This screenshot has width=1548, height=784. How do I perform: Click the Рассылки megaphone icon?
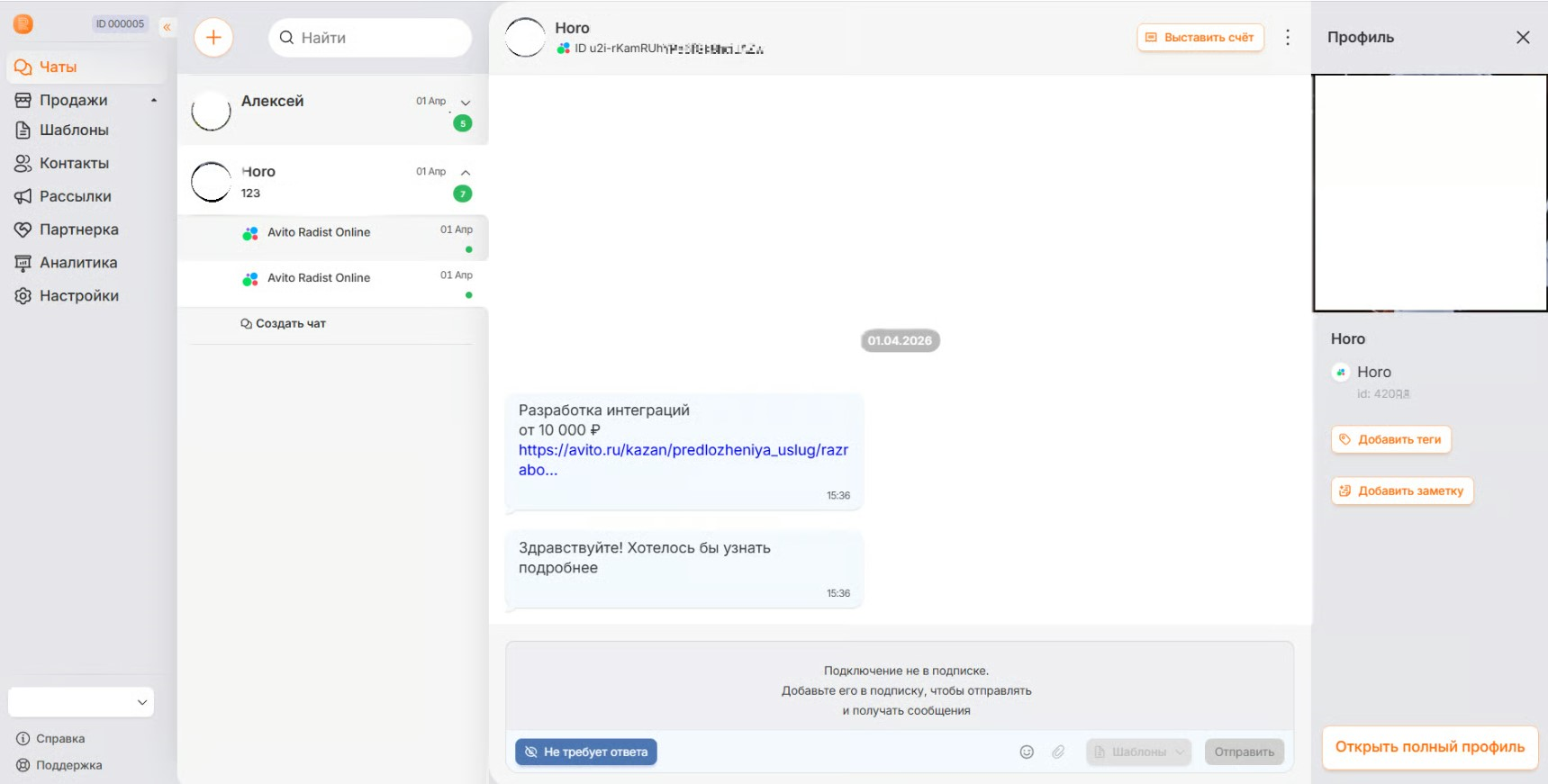pyautogui.click(x=23, y=196)
